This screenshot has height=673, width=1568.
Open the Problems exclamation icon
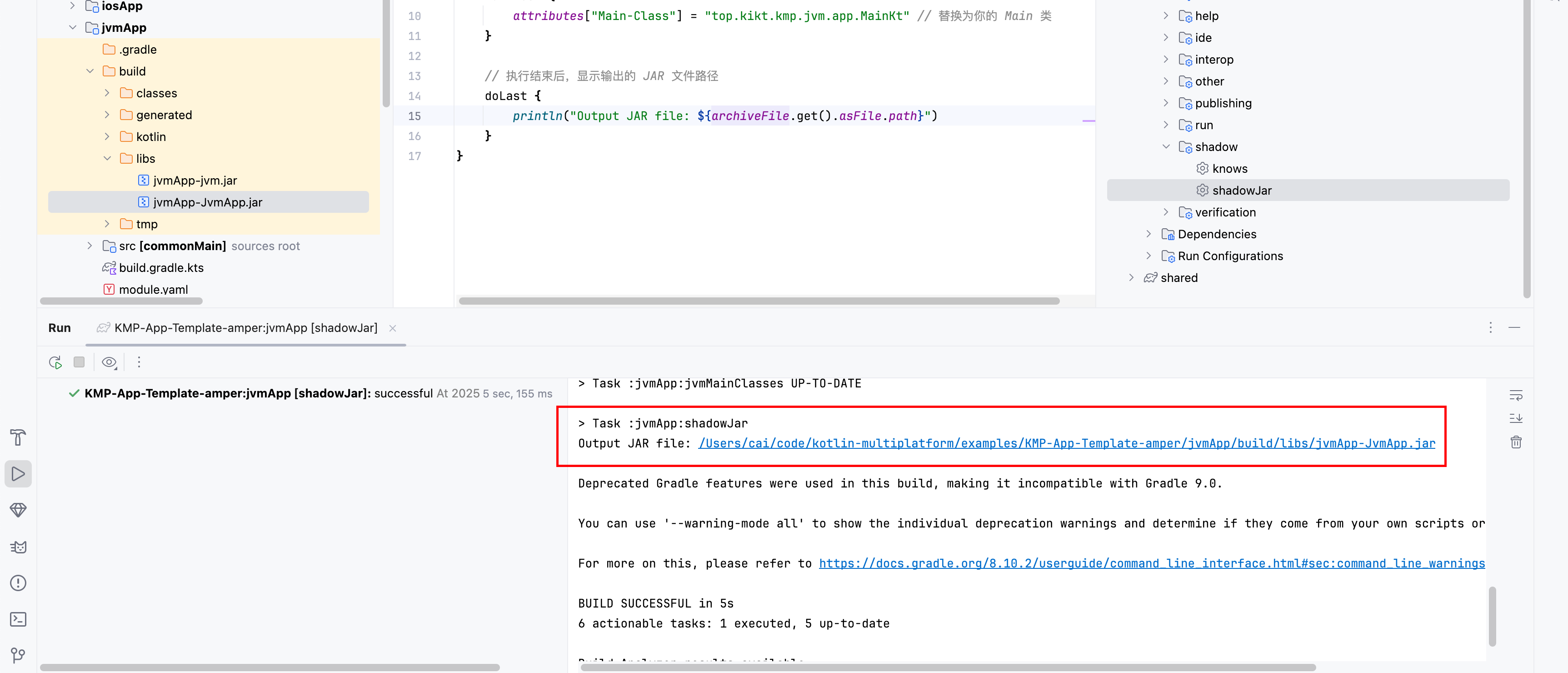click(18, 583)
